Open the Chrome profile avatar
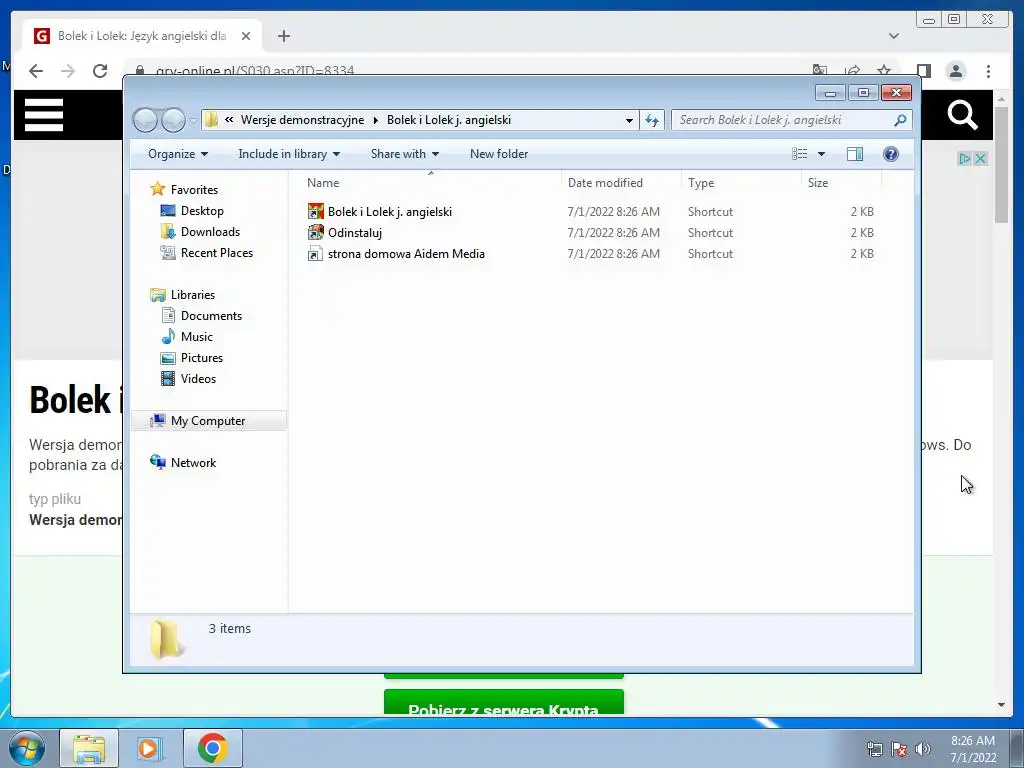 point(955,71)
